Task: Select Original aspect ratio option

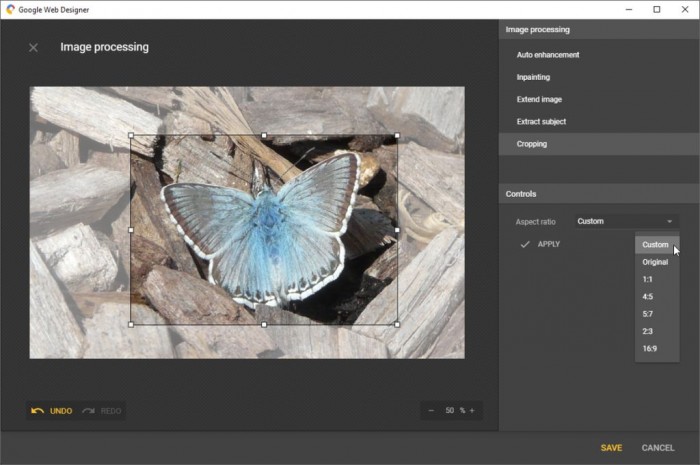Action: (x=655, y=262)
